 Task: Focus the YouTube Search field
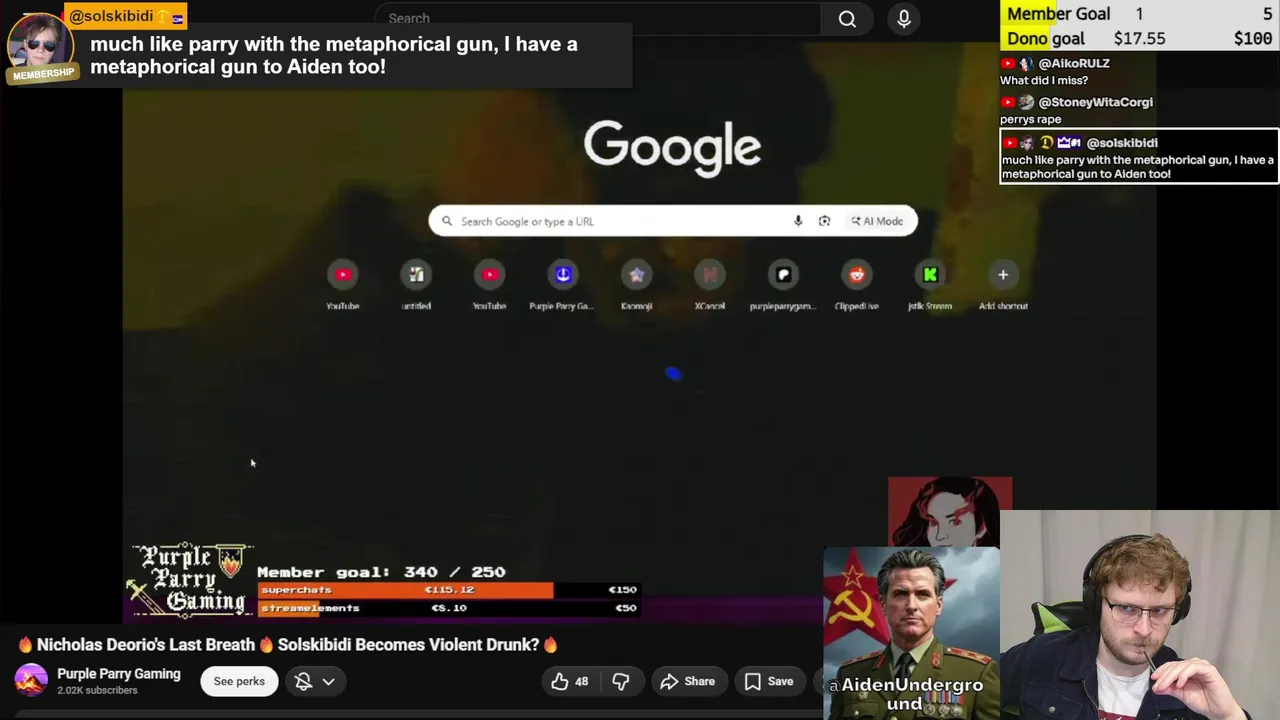point(598,19)
